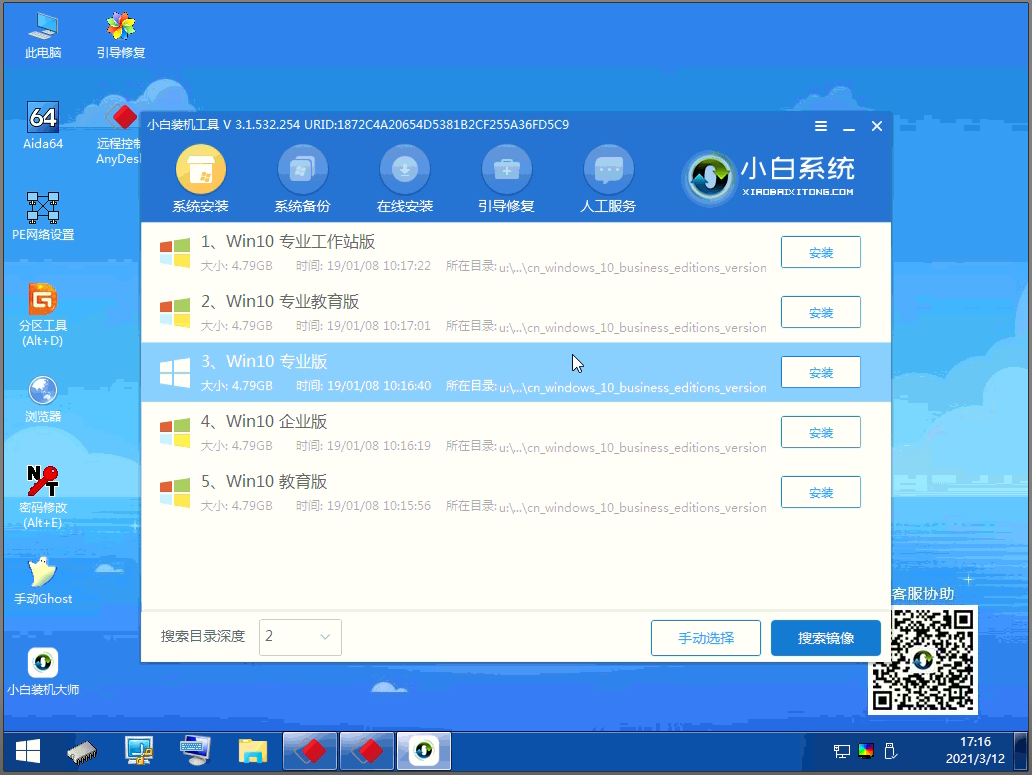The image size is (1032, 775).
Task: Click the 系统安装 system install icon
Action: pos(200,171)
